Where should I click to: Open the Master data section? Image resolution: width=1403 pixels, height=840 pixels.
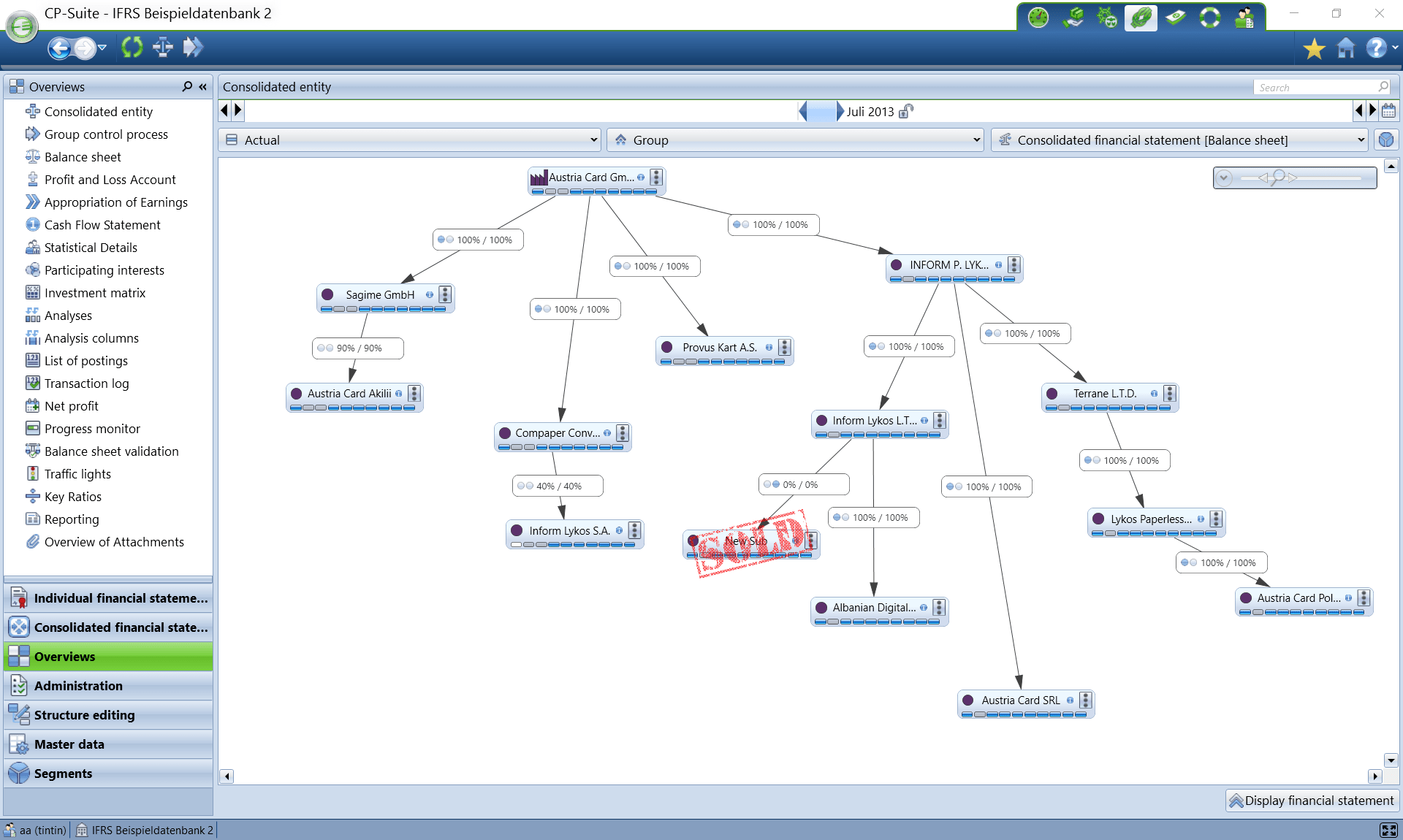click(x=108, y=744)
